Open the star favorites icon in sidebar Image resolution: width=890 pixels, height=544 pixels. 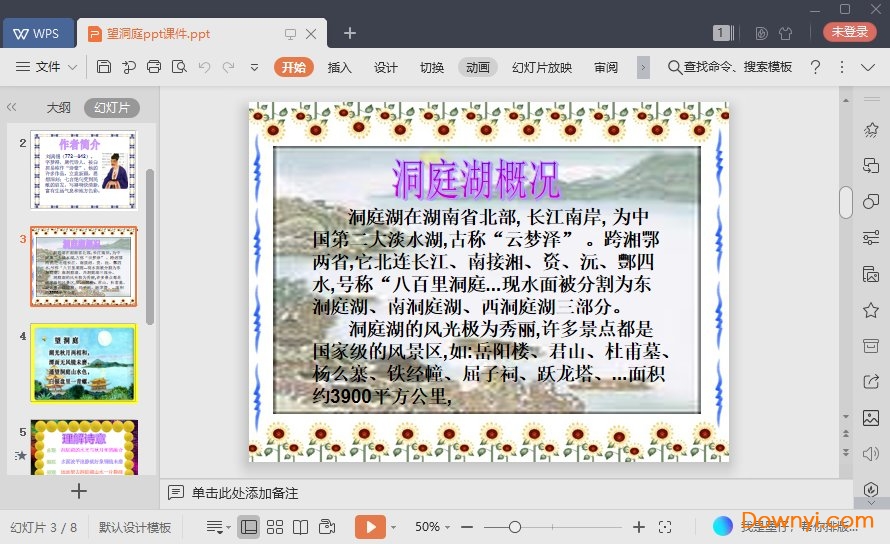[871, 310]
